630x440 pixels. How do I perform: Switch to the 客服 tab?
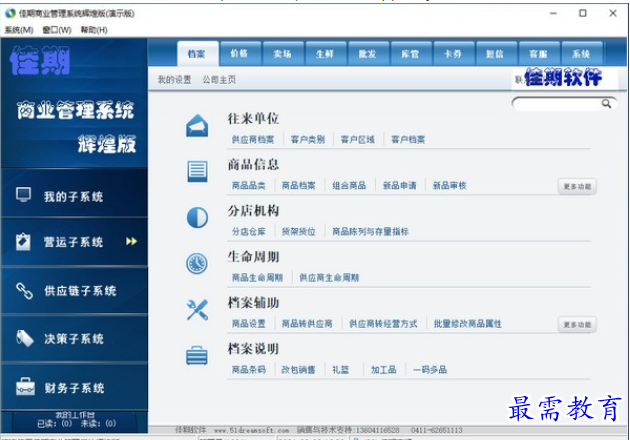(538, 54)
